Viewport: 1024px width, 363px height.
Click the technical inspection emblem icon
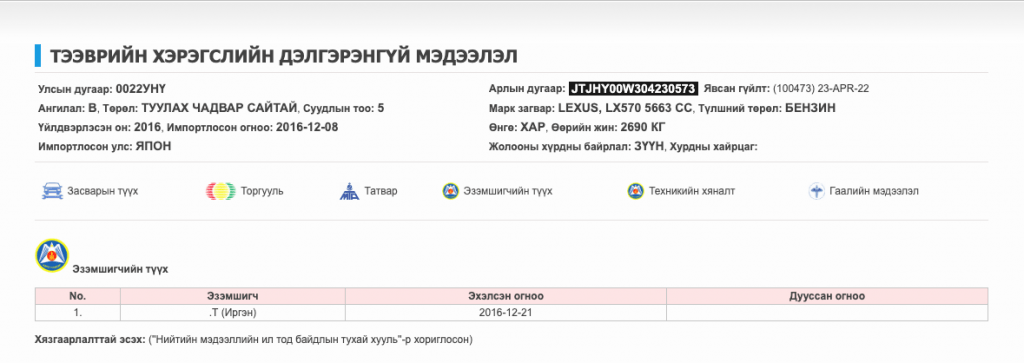pos(635,191)
